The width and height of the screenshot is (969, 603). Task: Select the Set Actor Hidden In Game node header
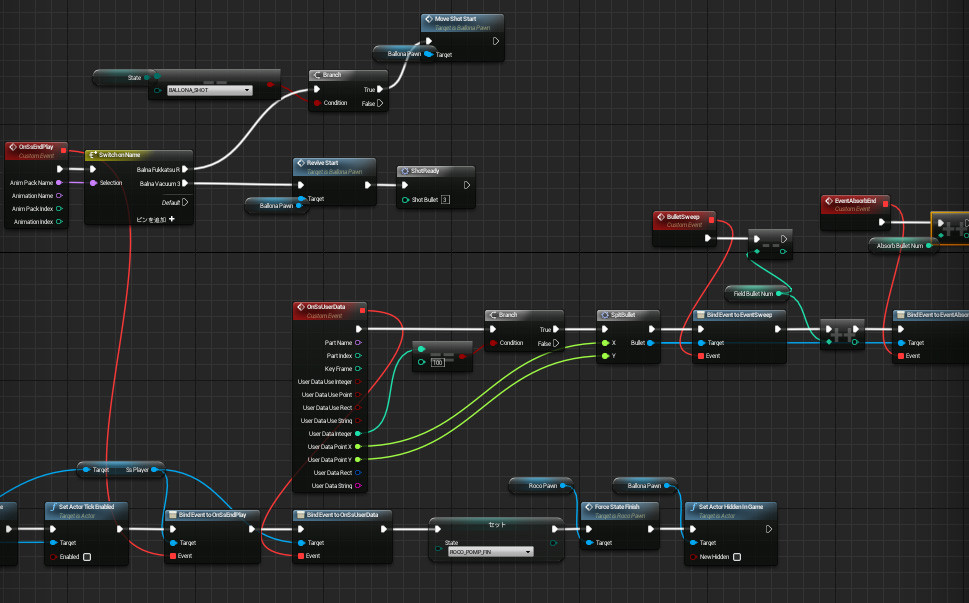[730, 510]
